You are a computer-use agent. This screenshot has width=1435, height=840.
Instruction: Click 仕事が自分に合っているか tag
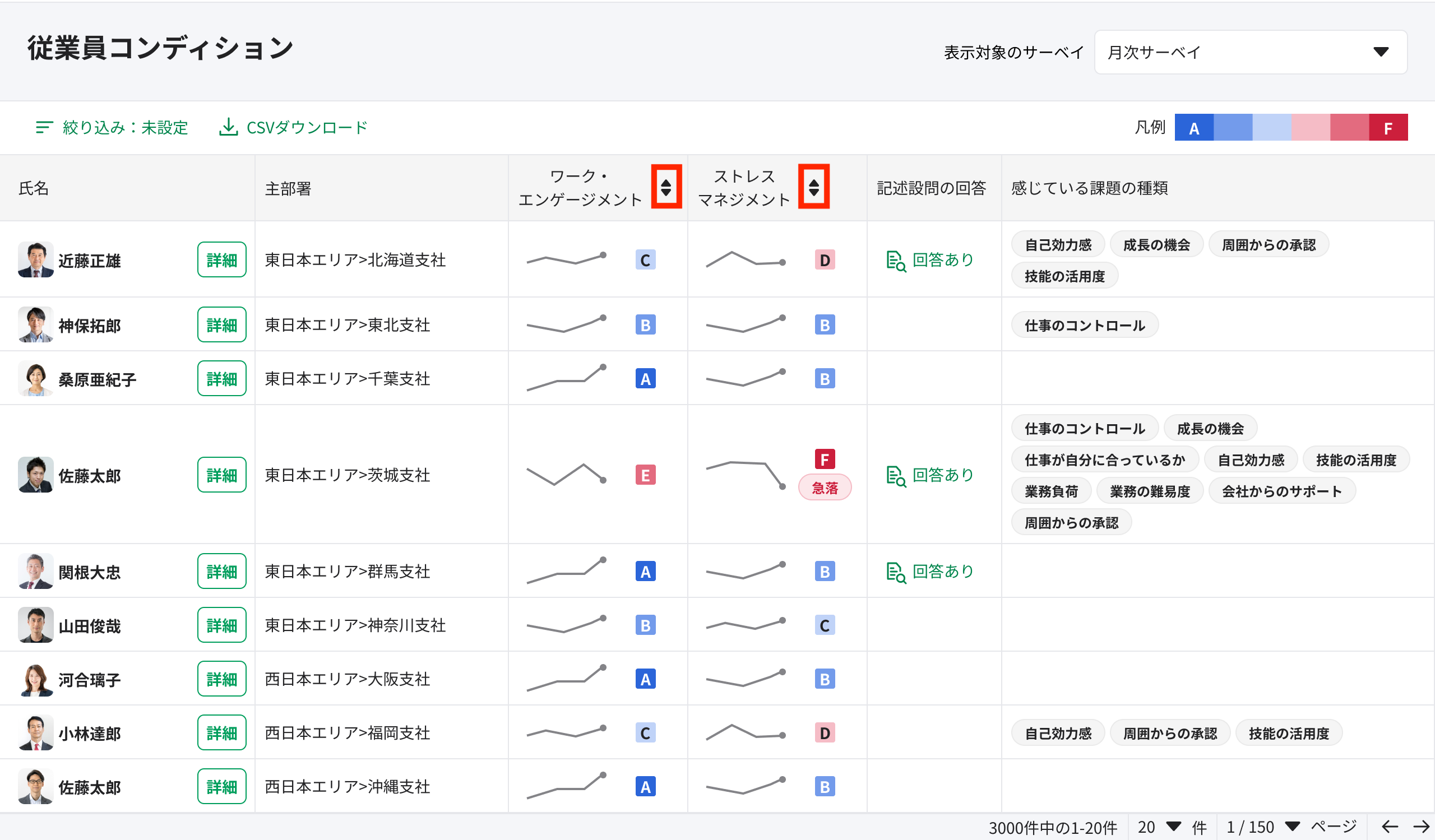tap(1105, 460)
